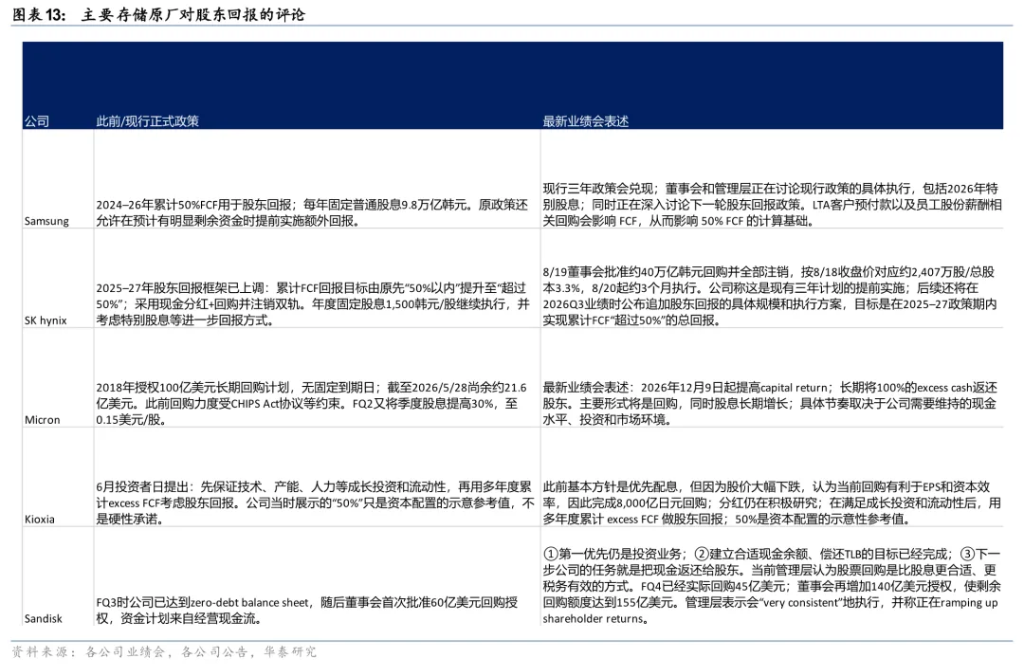Select the '最新业绩会表述' column header
The width and height of the screenshot is (1024, 664).
(586, 121)
